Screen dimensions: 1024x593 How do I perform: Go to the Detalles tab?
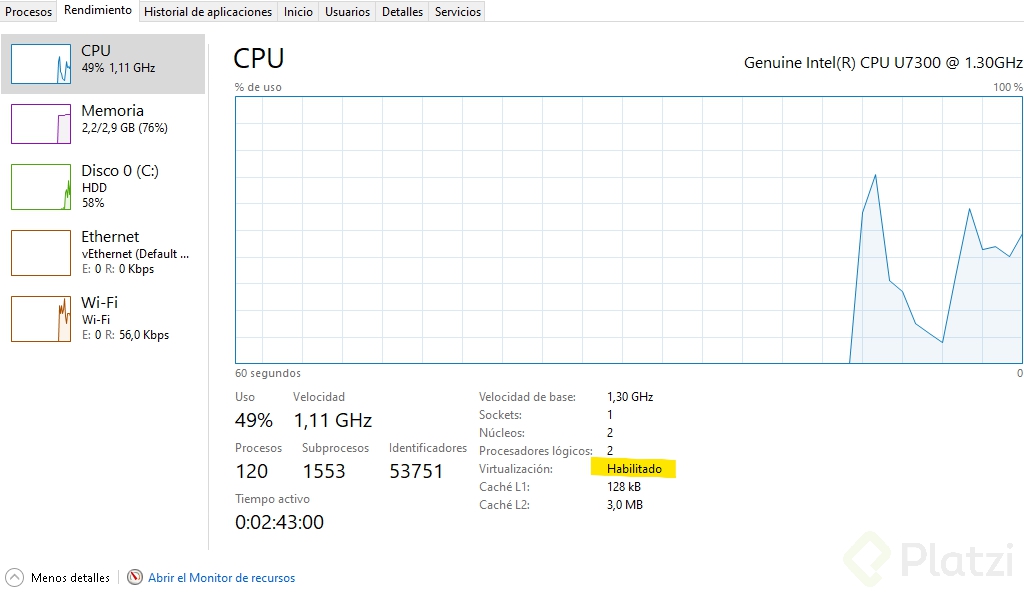(402, 12)
